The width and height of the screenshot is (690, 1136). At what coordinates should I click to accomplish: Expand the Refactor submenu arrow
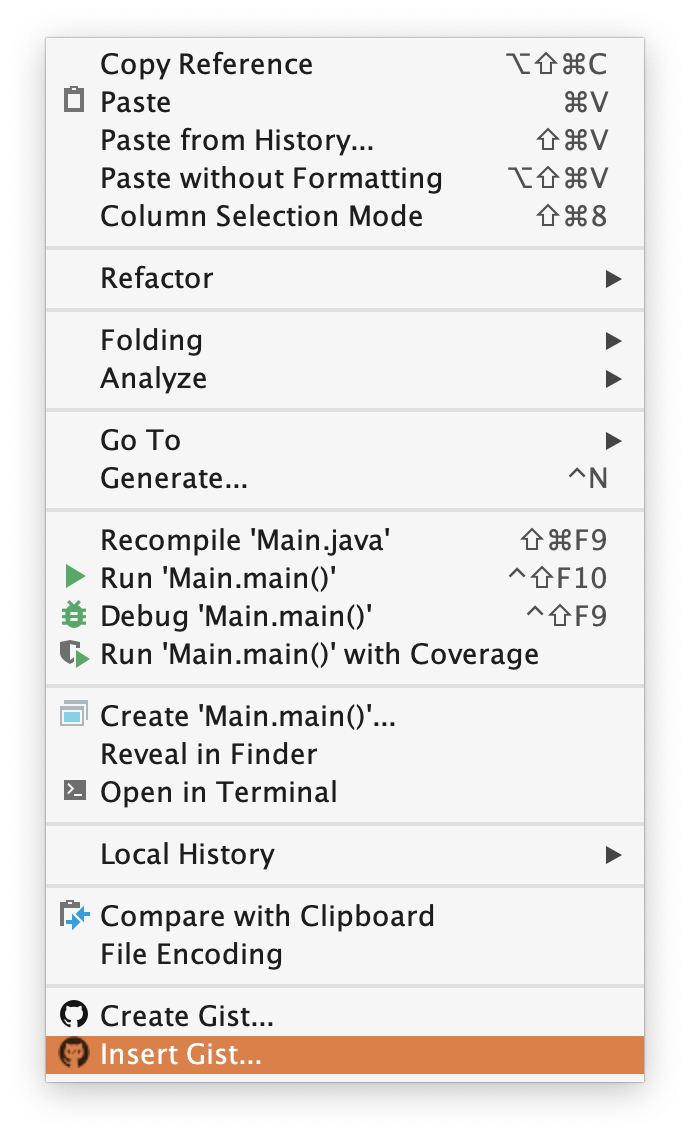pos(613,278)
